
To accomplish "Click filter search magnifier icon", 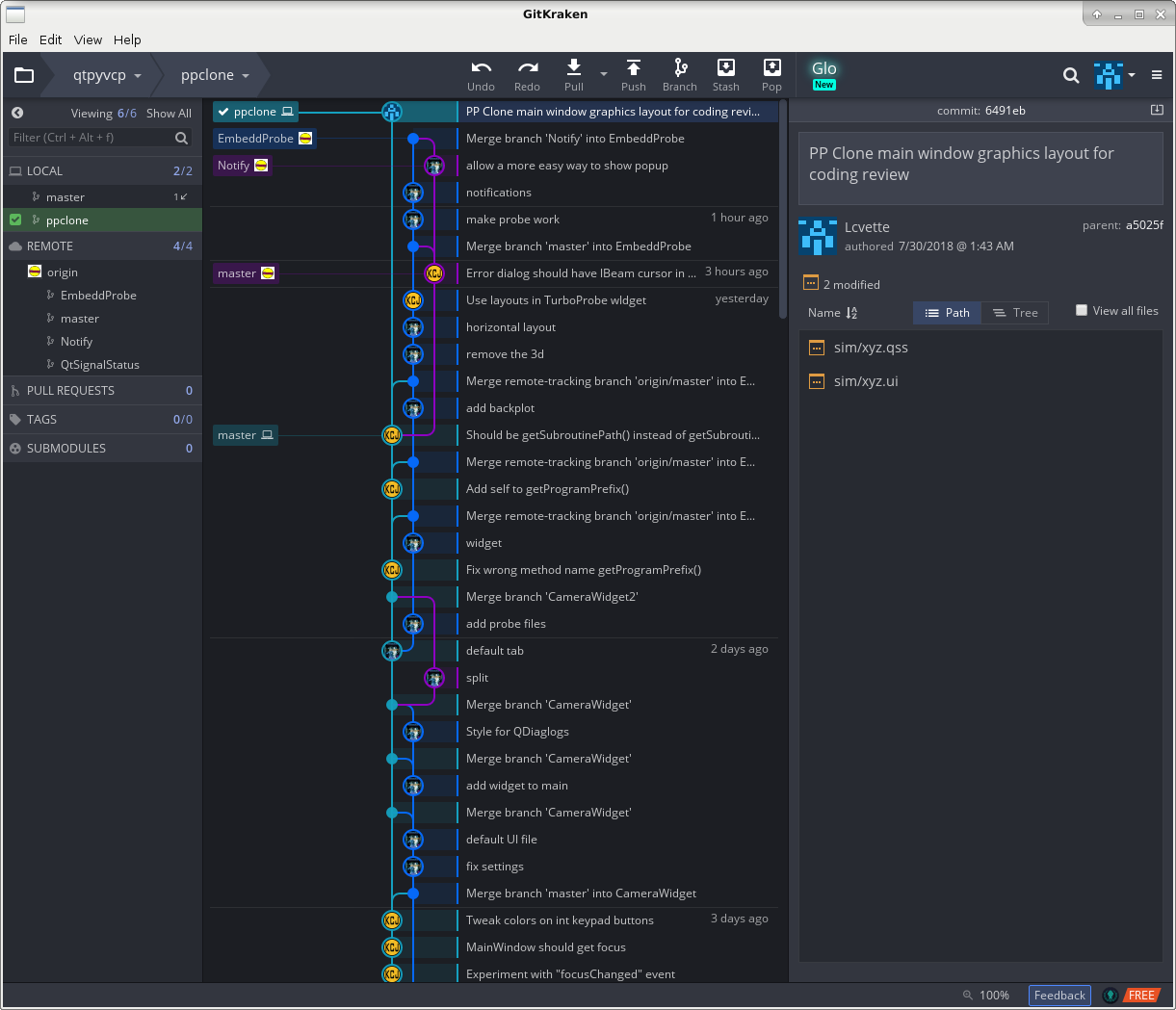I will (181, 138).
